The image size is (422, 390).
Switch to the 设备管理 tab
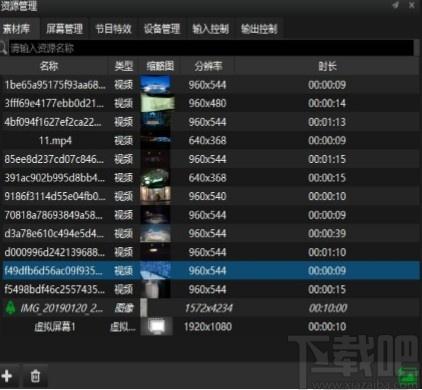point(162,29)
